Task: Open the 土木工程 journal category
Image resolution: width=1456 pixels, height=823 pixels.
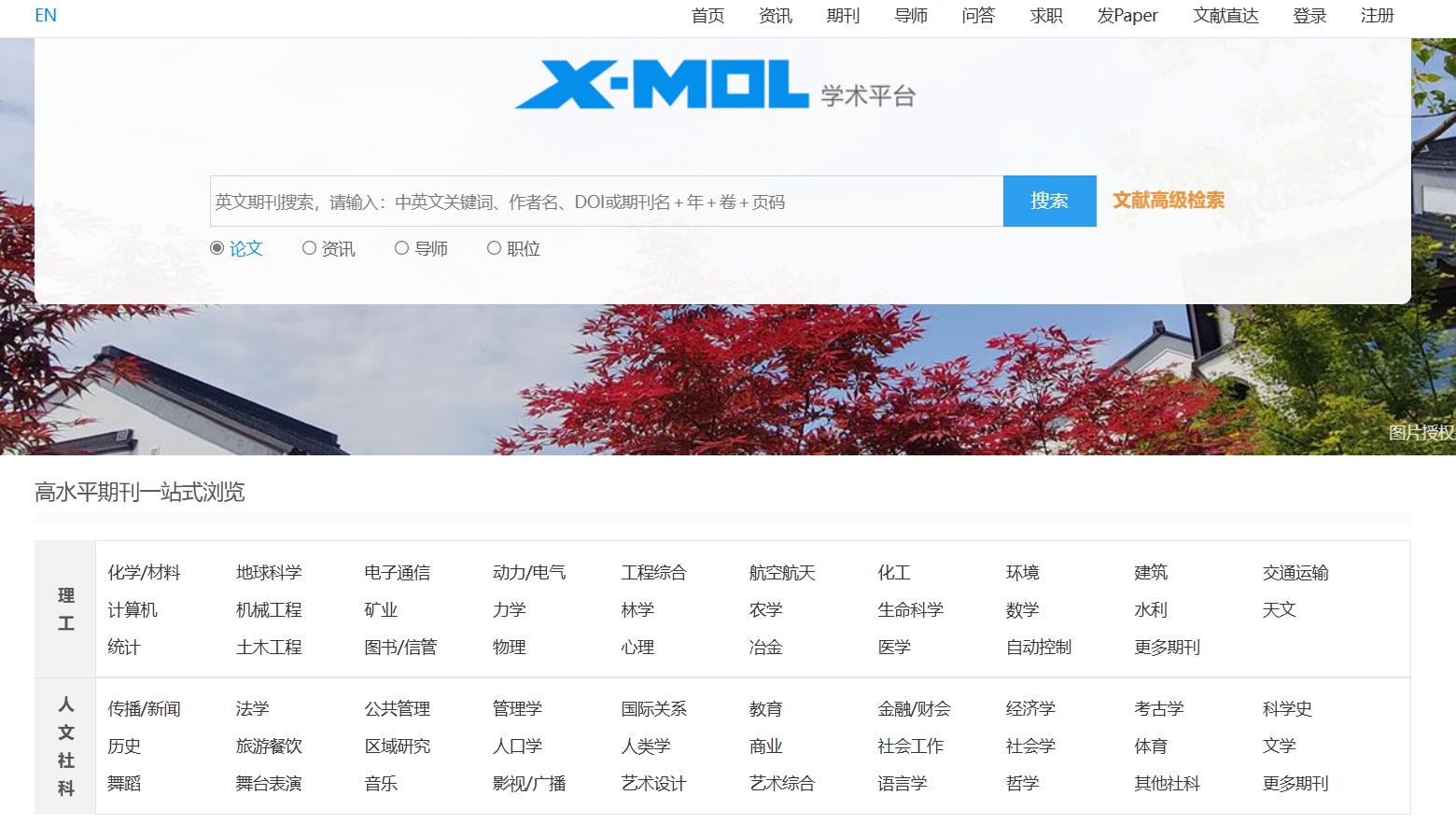Action: tap(269, 648)
